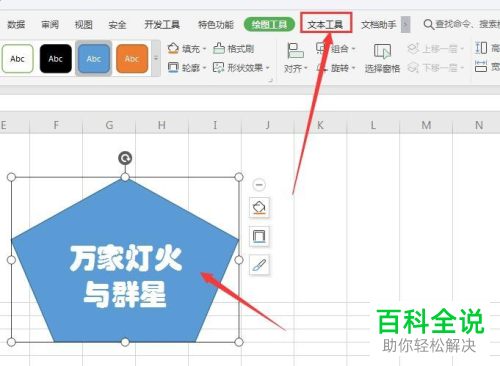Viewport: 500px width, 366px height.
Task: Open the 轮廓 outline dropdown arrow
Action: pyautogui.click(x=205, y=68)
